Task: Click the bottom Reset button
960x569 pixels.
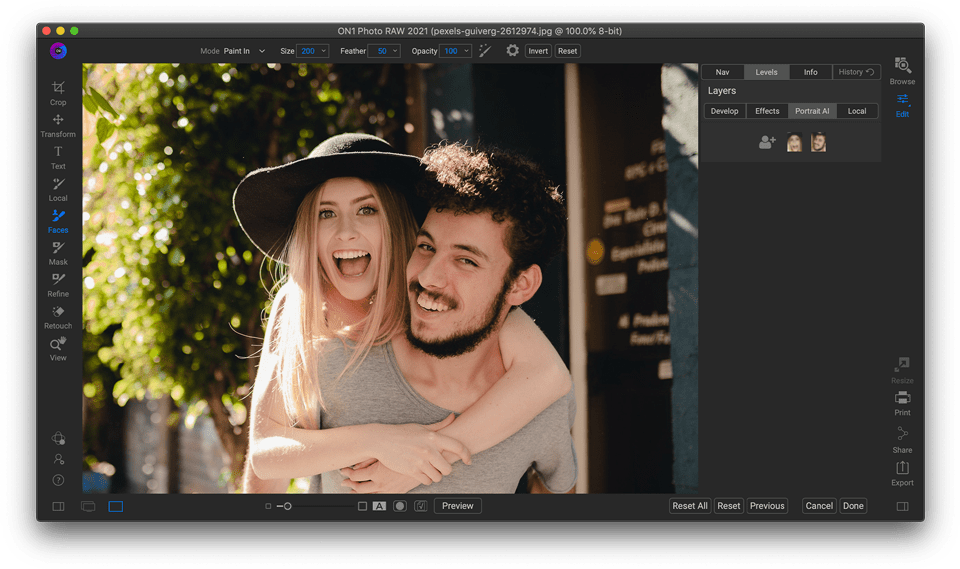Action: [729, 506]
